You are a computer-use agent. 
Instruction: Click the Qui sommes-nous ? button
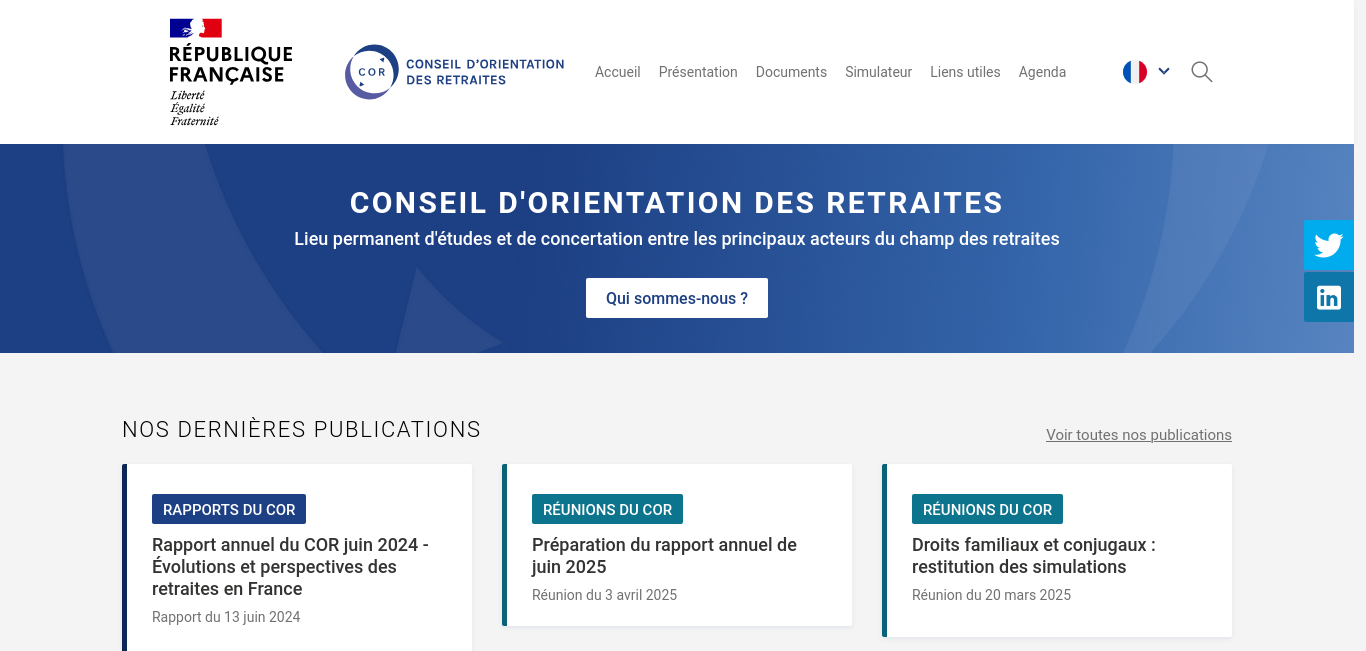pos(677,298)
